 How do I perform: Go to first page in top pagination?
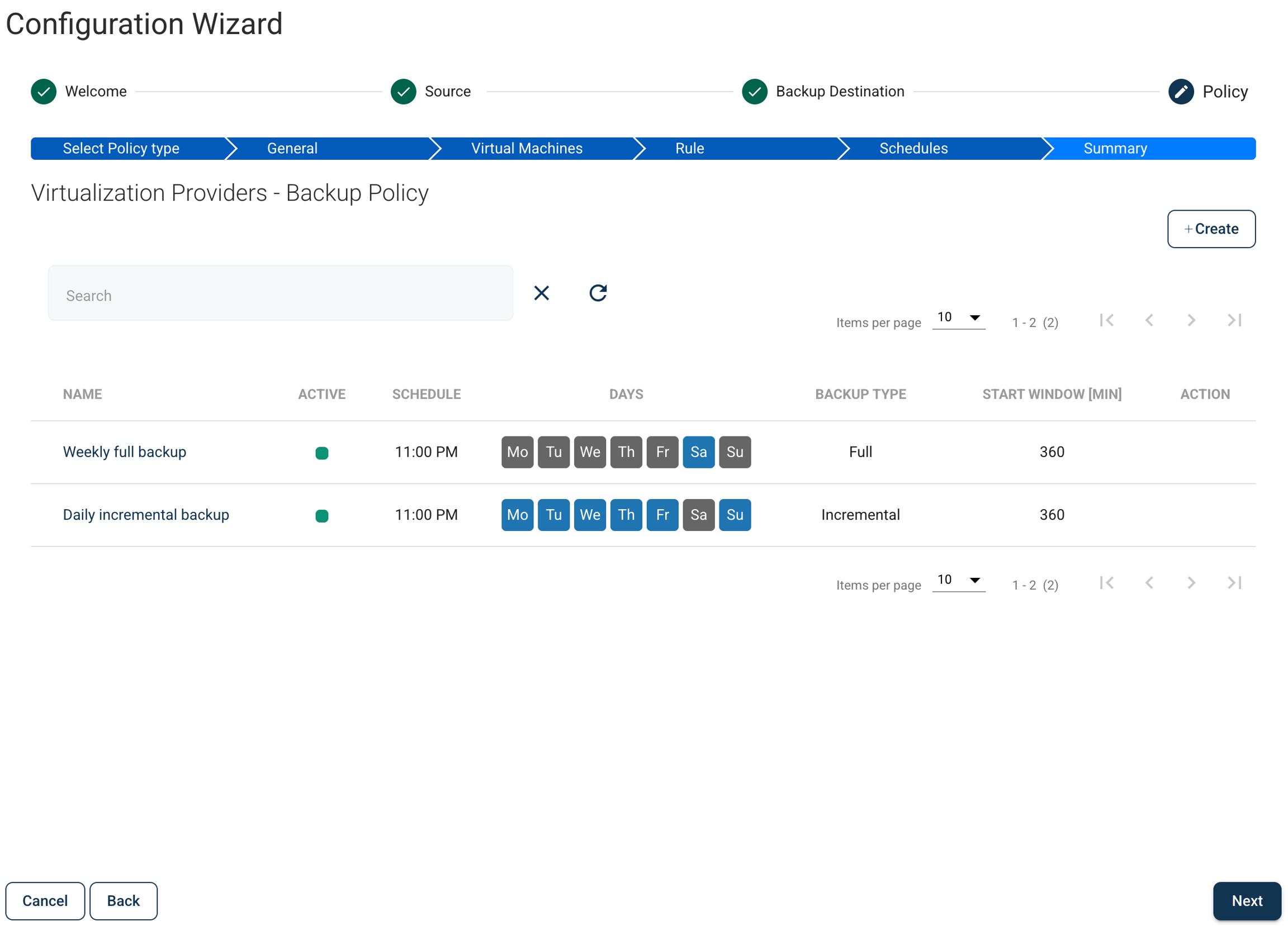click(1106, 320)
